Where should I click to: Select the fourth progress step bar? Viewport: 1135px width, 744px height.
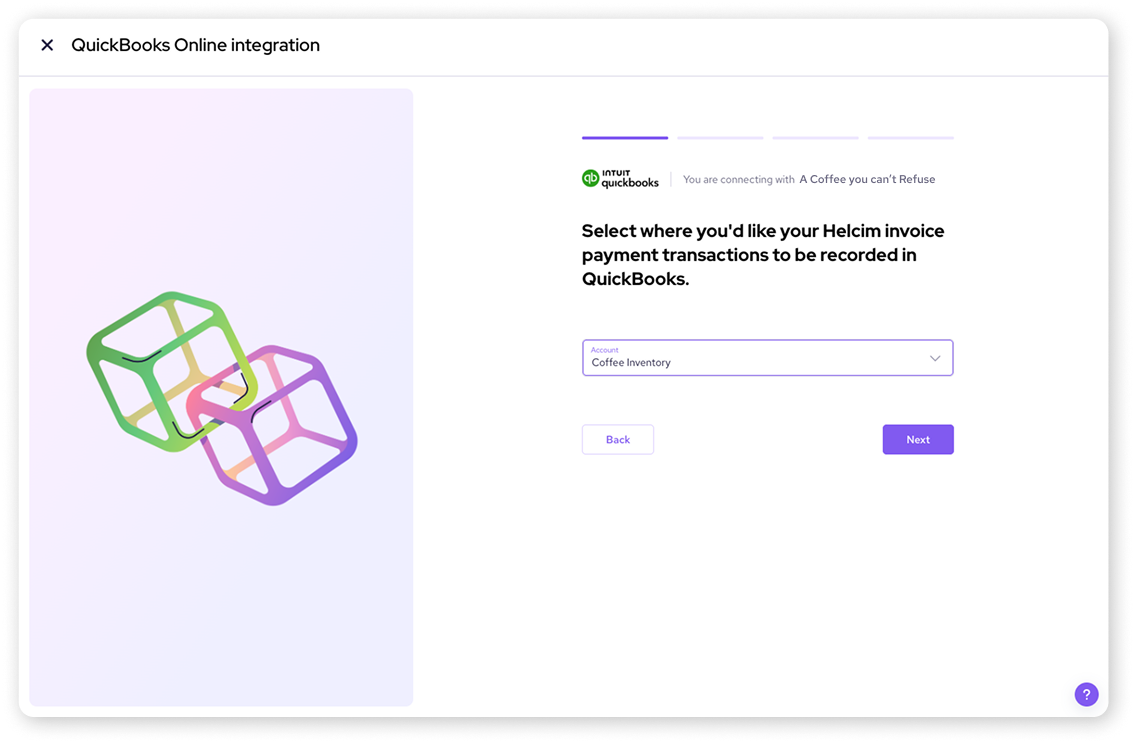click(911, 138)
